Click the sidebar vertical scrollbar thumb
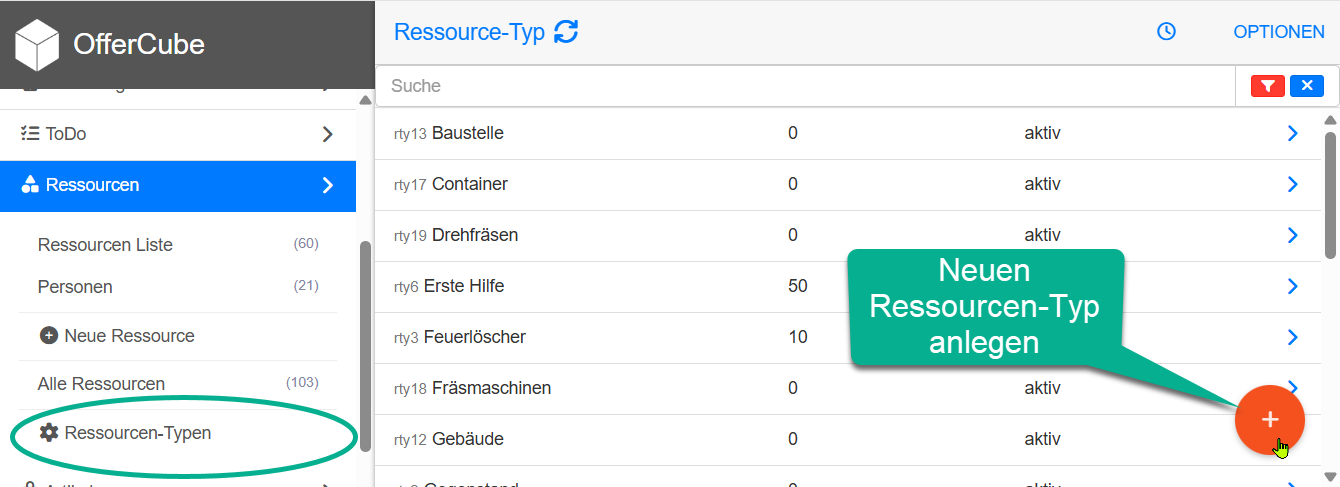The image size is (1340, 487). tap(365, 345)
